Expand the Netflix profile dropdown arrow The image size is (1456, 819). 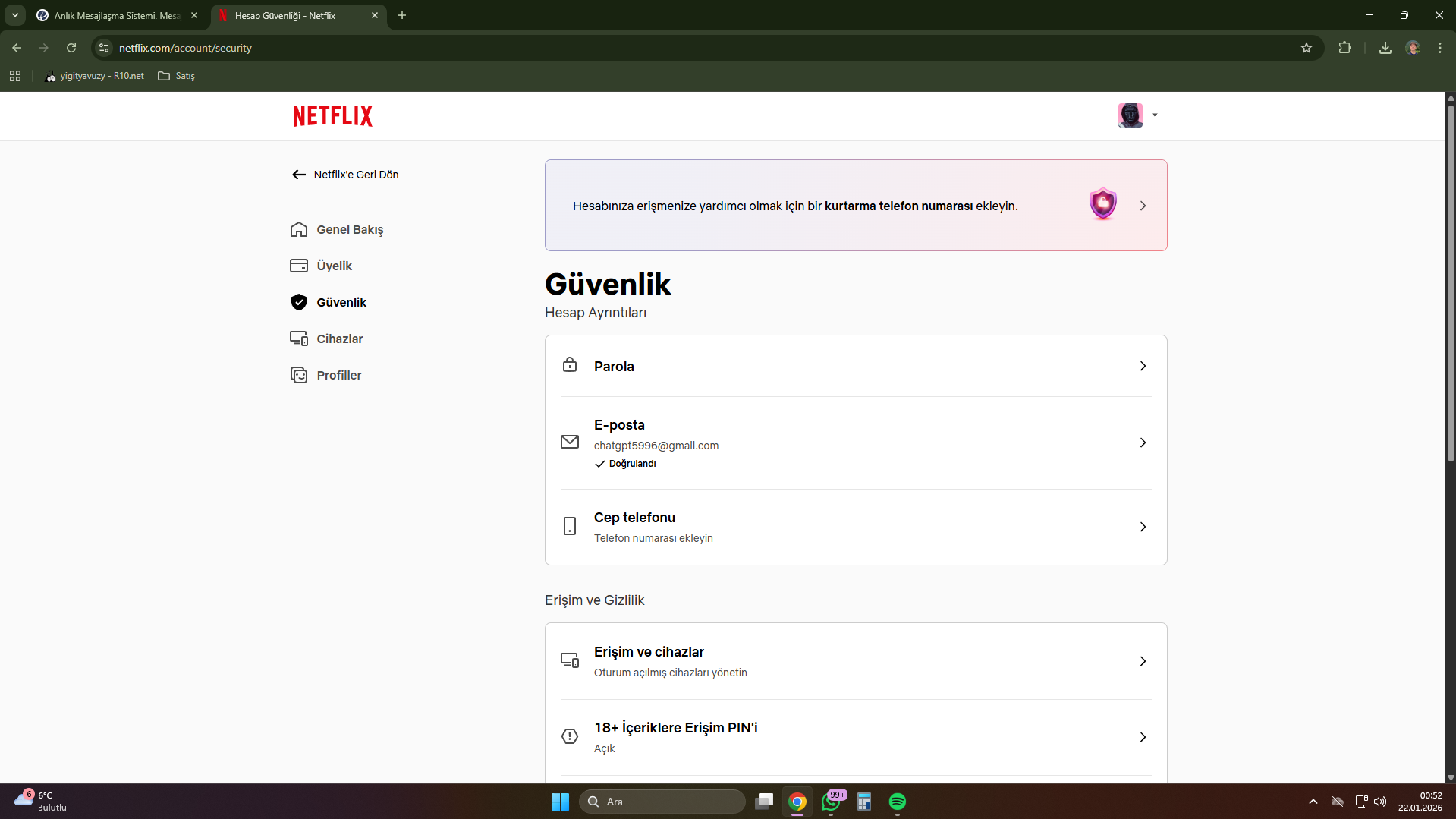pos(1155,115)
